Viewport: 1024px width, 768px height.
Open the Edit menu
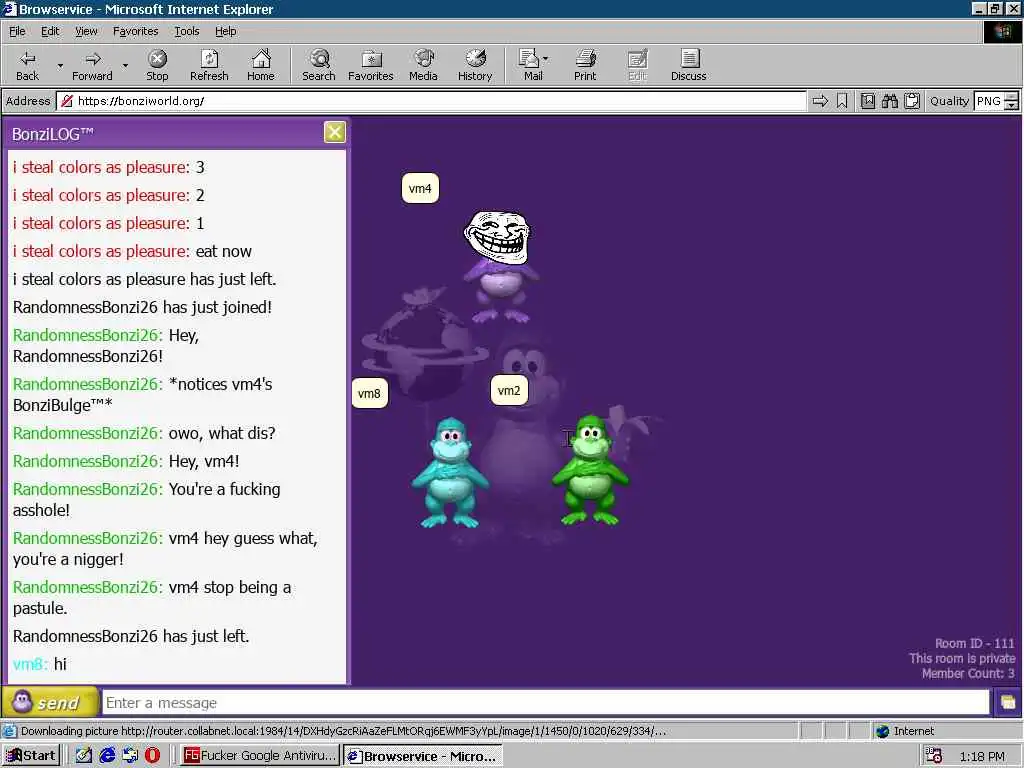pyautogui.click(x=50, y=31)
